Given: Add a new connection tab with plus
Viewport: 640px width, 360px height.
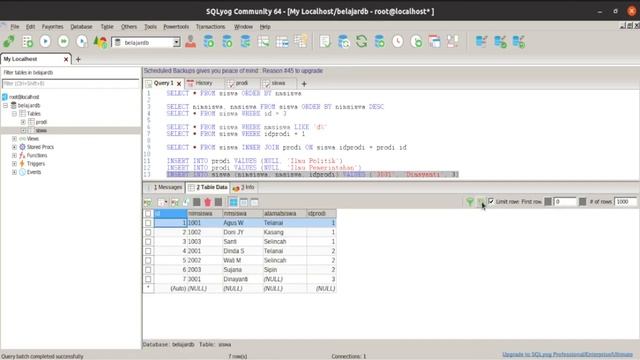Looking at the screenshot, I should point(78,59).
